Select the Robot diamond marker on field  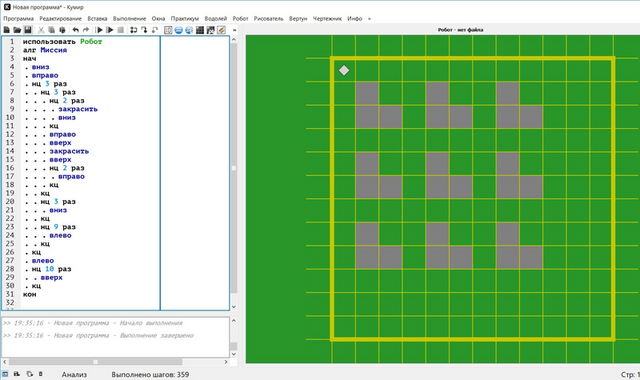point(344,70)
